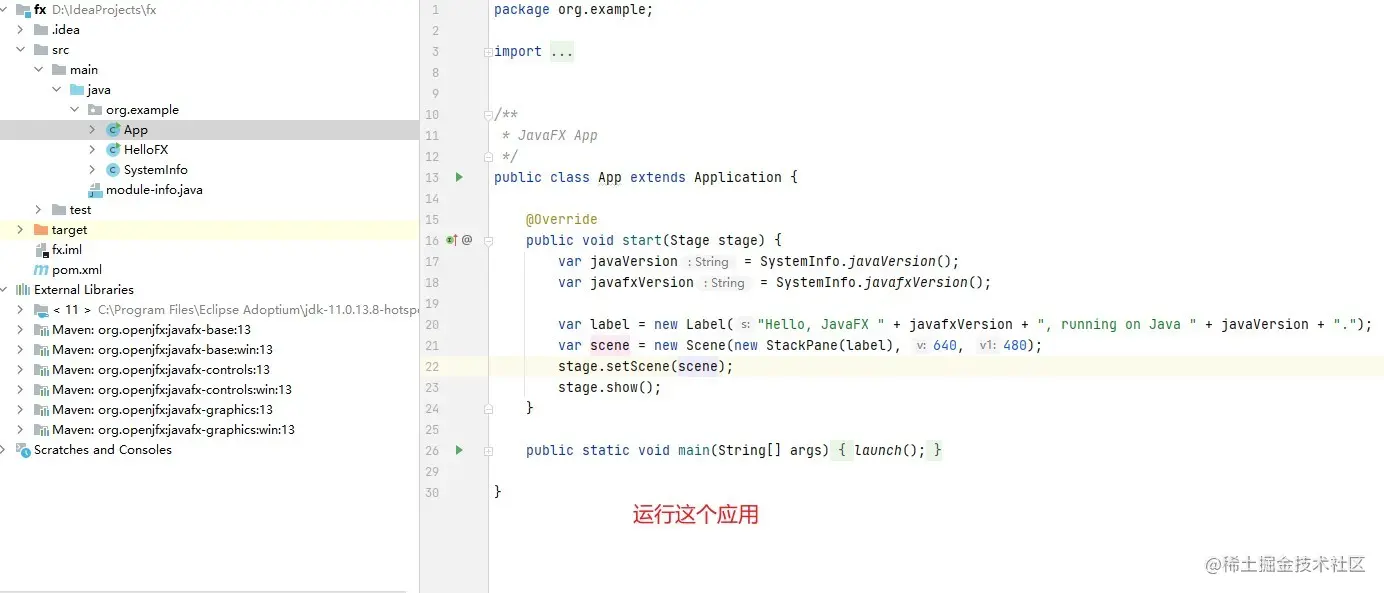Select module-info.java file
1384x593 pixels.
(154, 190)
